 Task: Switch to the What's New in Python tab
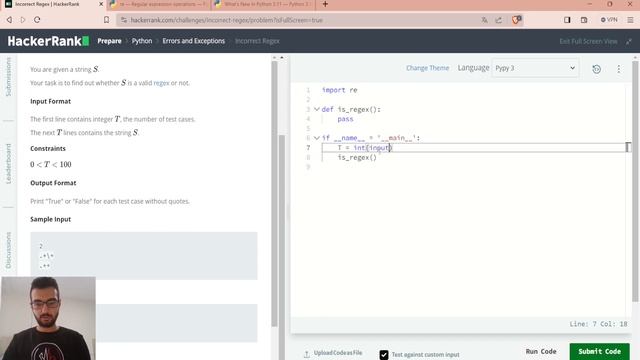point(263,4)
